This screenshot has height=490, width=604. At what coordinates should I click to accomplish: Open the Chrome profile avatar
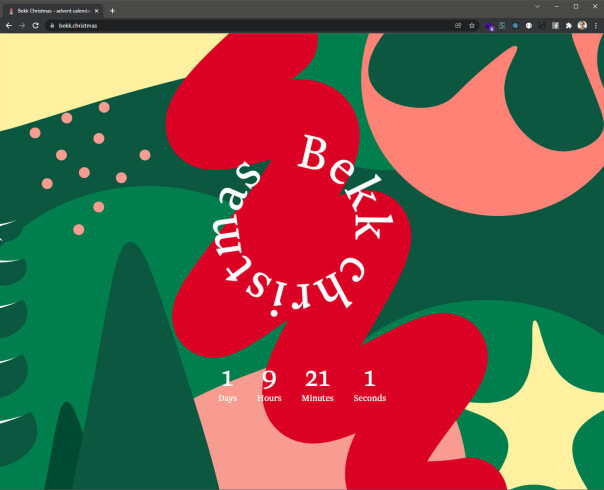[x=582, y=25]
